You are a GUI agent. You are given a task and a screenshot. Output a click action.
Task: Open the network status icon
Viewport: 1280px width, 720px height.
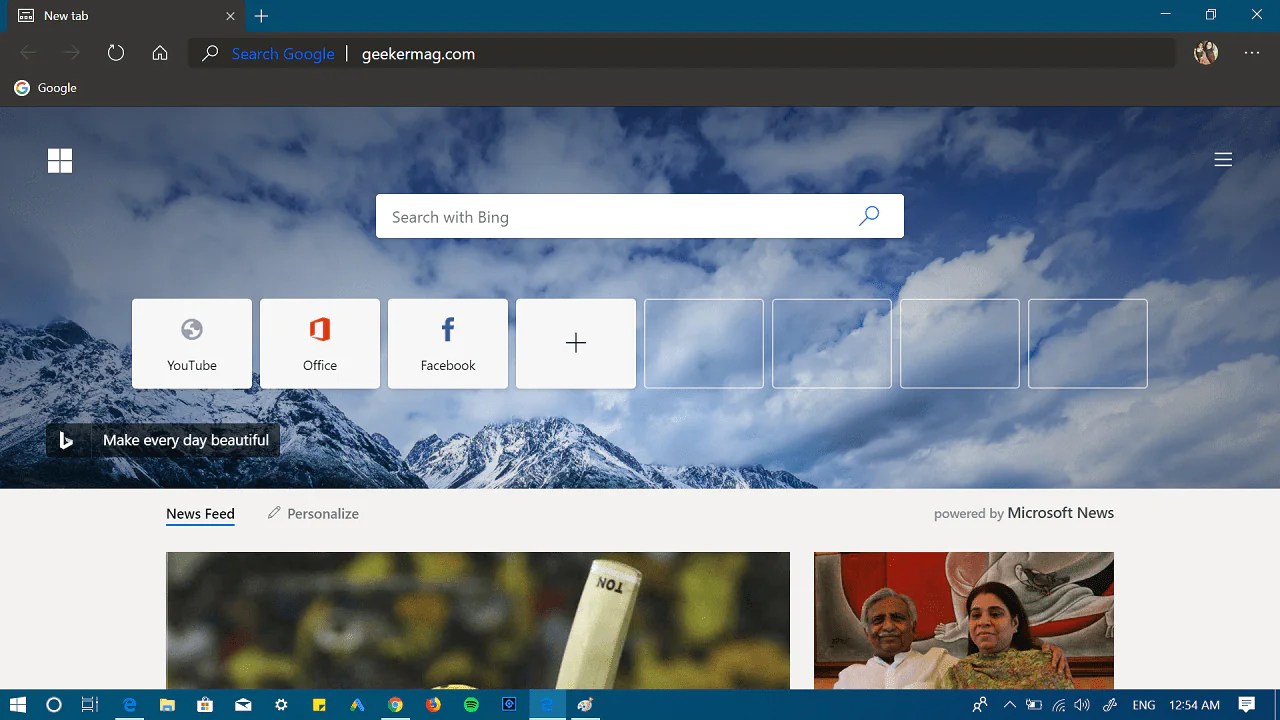(x=1058, y=704)
